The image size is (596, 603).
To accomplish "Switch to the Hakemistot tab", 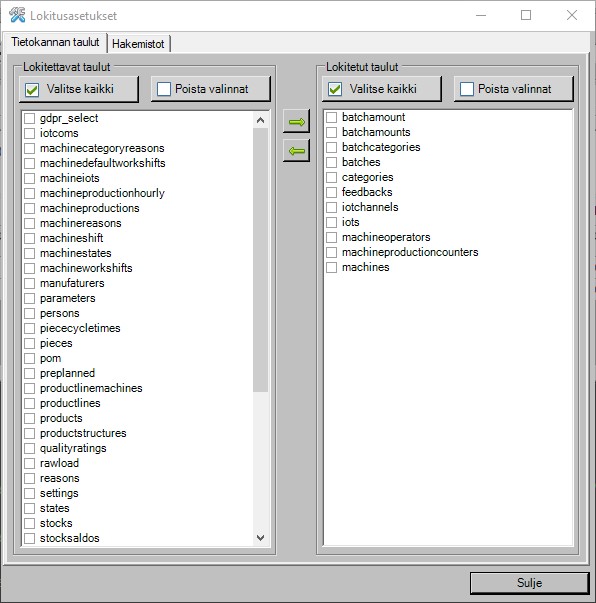I will 138,43.
